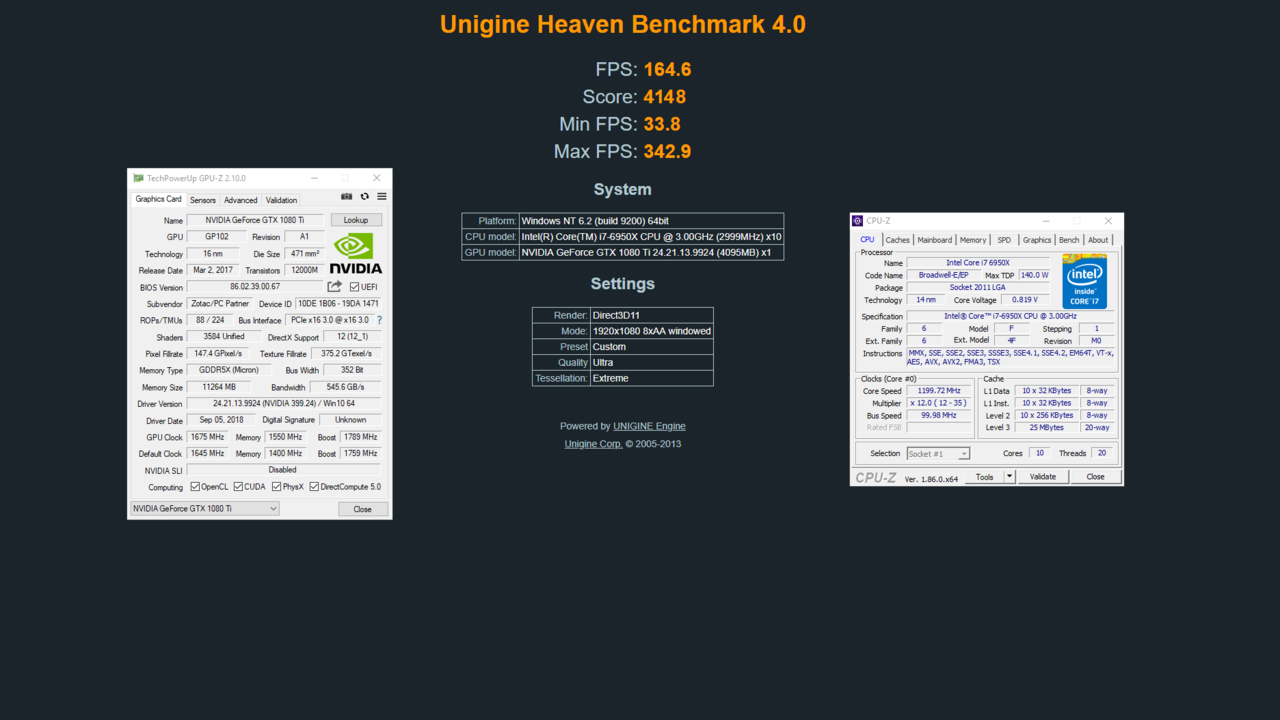Toggle the PhysX checkbox
The image size is (1280, 720).
(276, 487)
